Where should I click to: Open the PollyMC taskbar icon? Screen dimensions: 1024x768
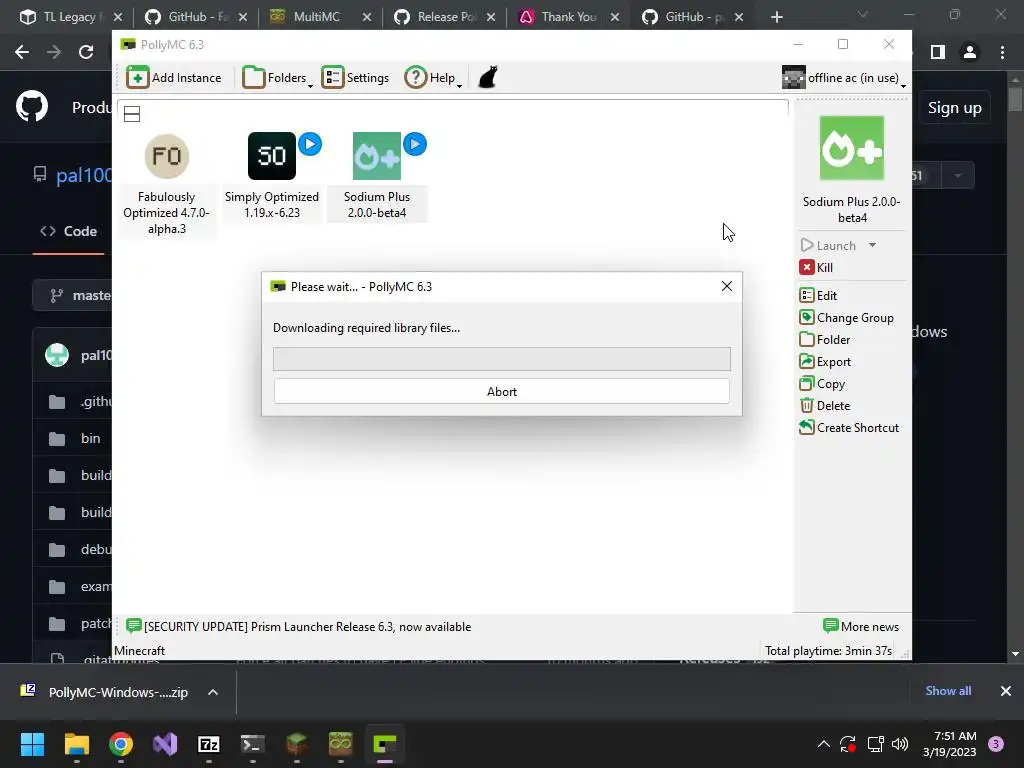pos(385,744)
